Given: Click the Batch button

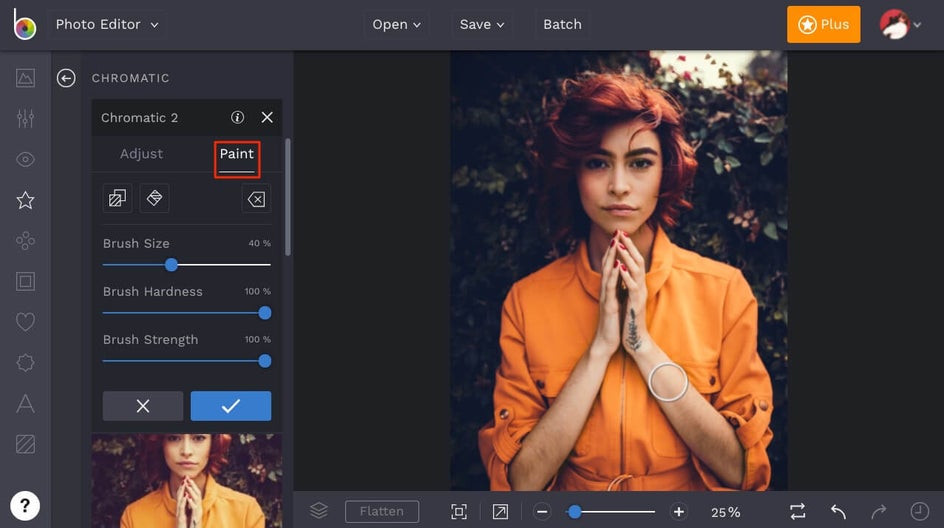Looking at the screenshot, I should [562, 24].
